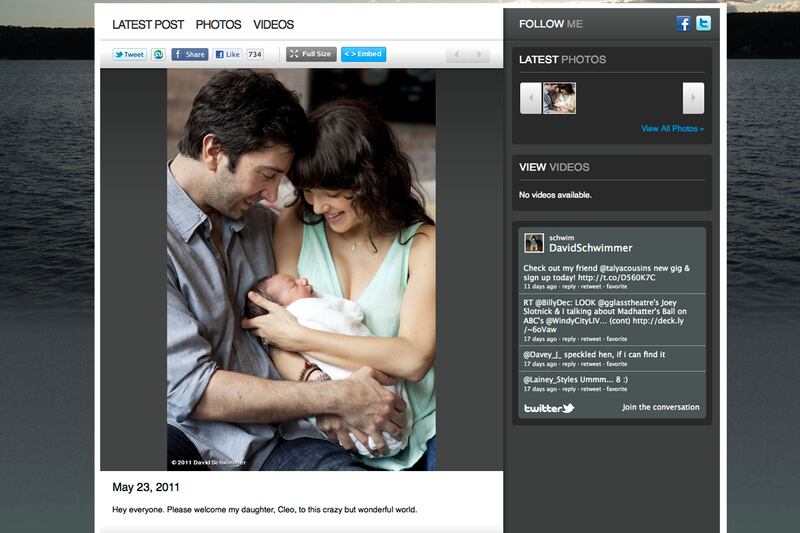Open the @Lainey_Styles mention

point(550,379)
